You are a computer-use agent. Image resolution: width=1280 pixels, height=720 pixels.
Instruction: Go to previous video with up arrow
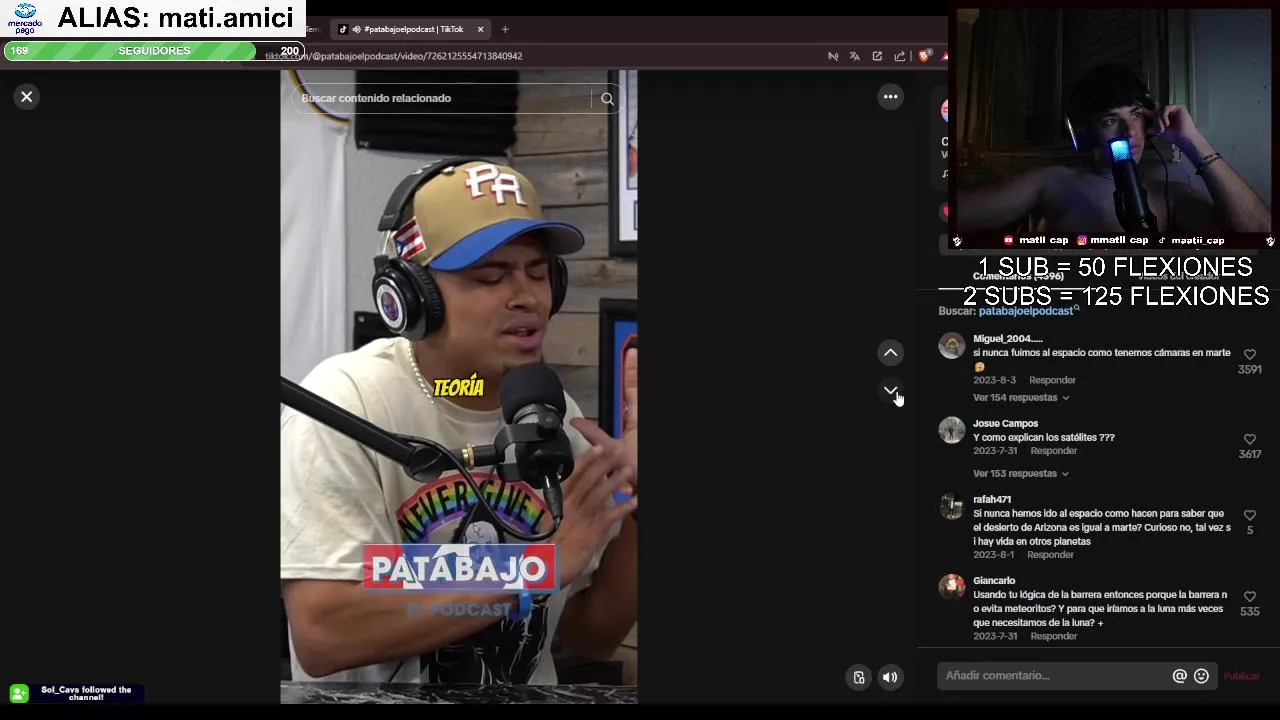(890, 352)
